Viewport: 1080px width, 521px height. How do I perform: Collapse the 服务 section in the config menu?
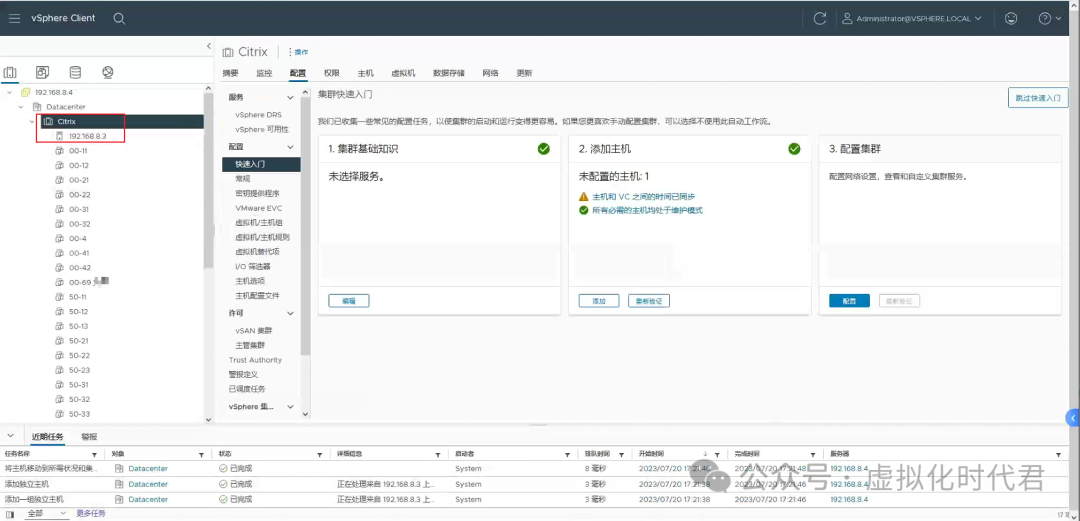(x=291, y=97)
